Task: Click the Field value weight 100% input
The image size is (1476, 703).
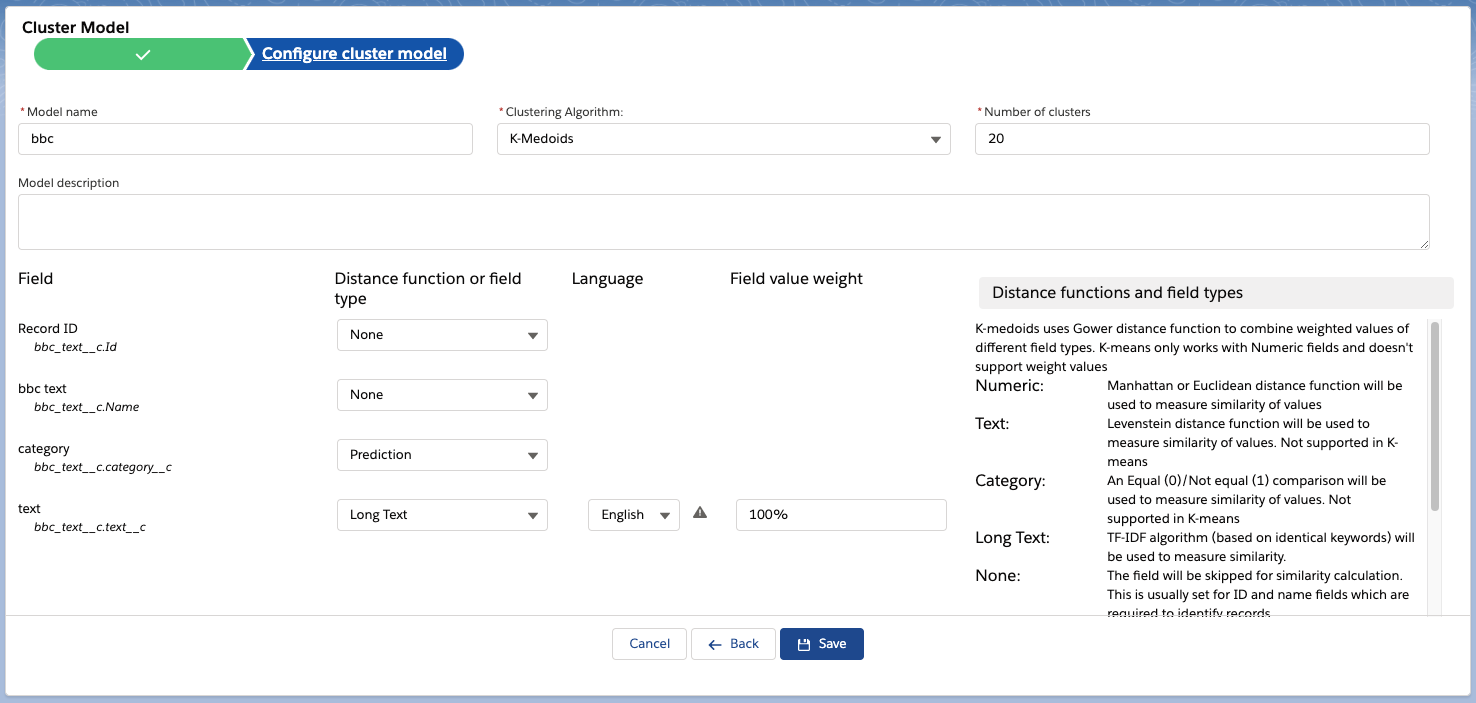Action: (x=841, y=515)
